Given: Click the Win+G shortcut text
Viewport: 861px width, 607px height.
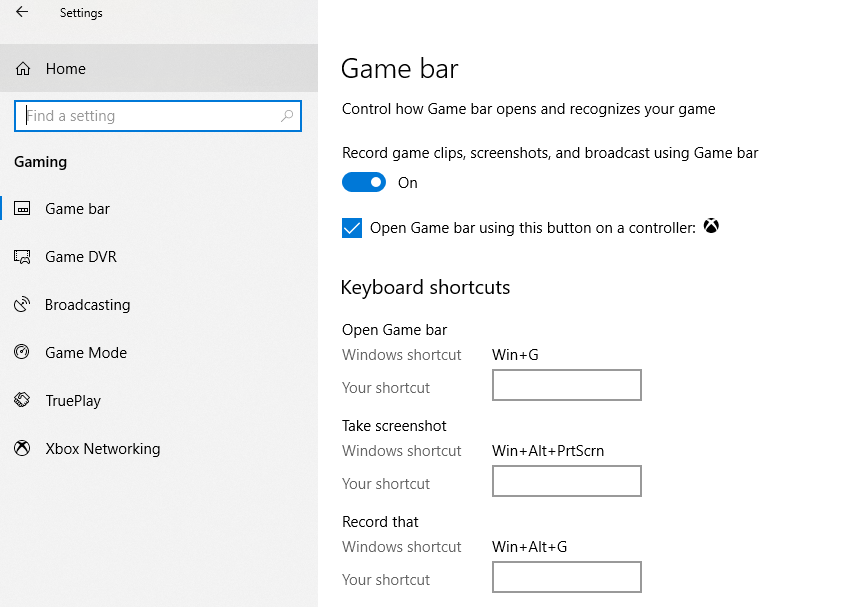Looking at the screenshot, I should pos(515,355).
